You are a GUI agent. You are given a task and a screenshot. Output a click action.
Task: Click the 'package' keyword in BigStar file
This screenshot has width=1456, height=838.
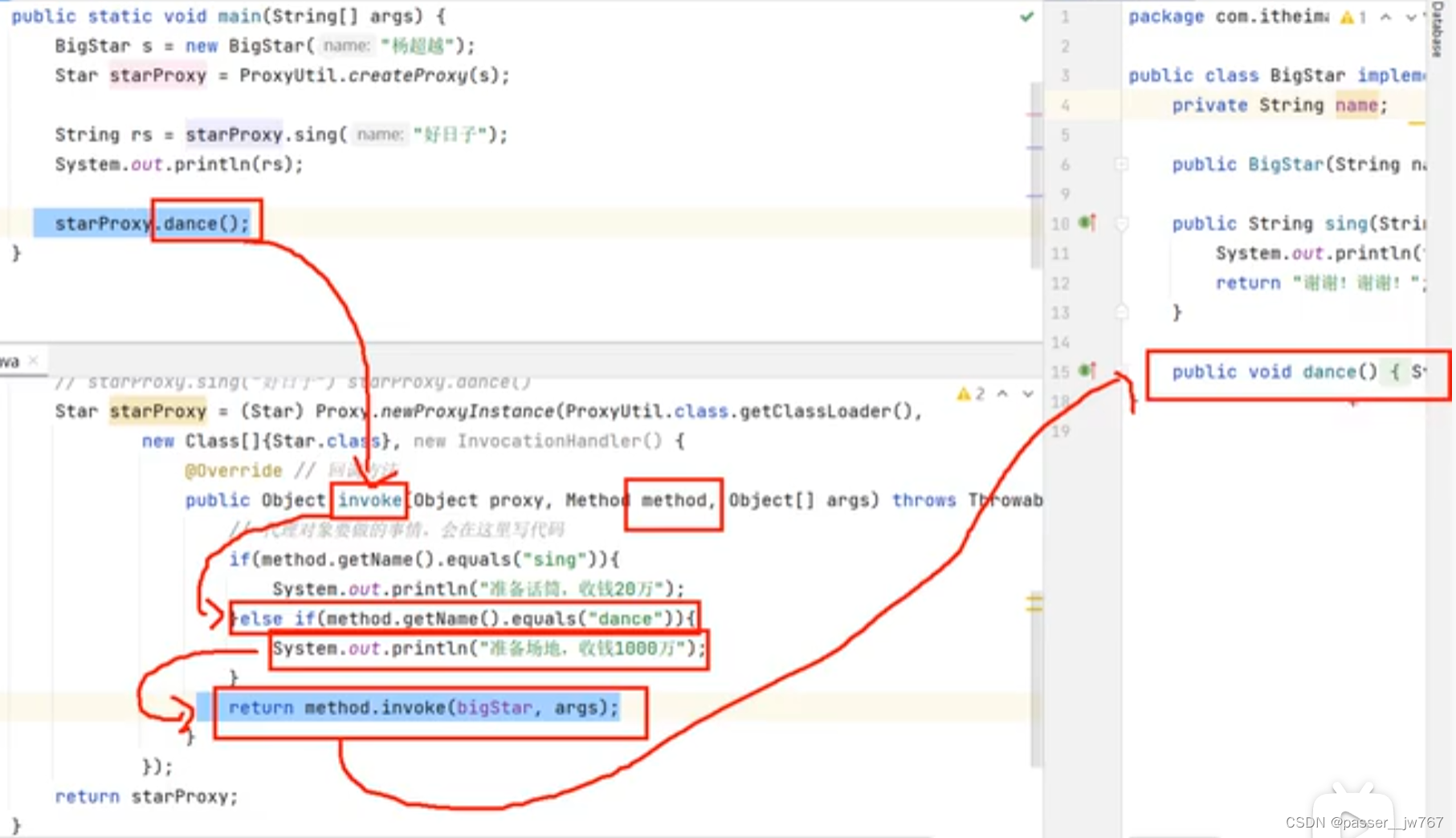pos(1166,16)
